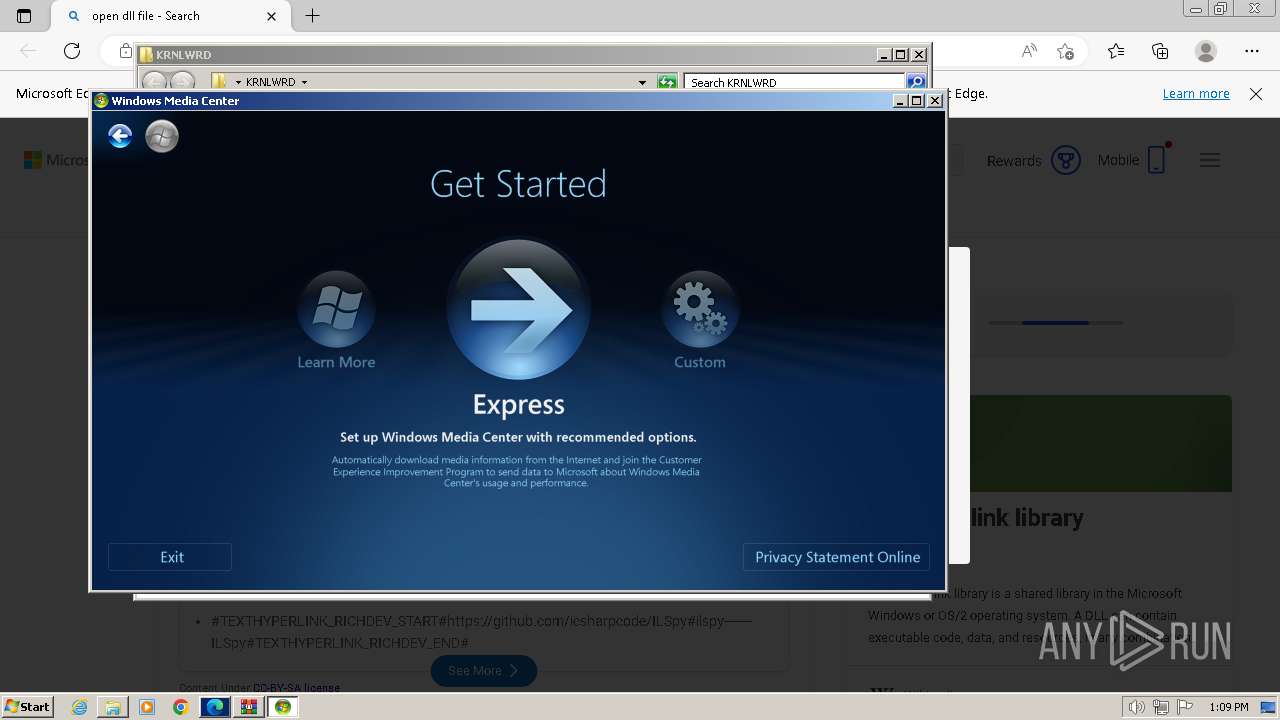The image size is (1280, 720).
Task: Click the See More button
Action: coord(484,670)
